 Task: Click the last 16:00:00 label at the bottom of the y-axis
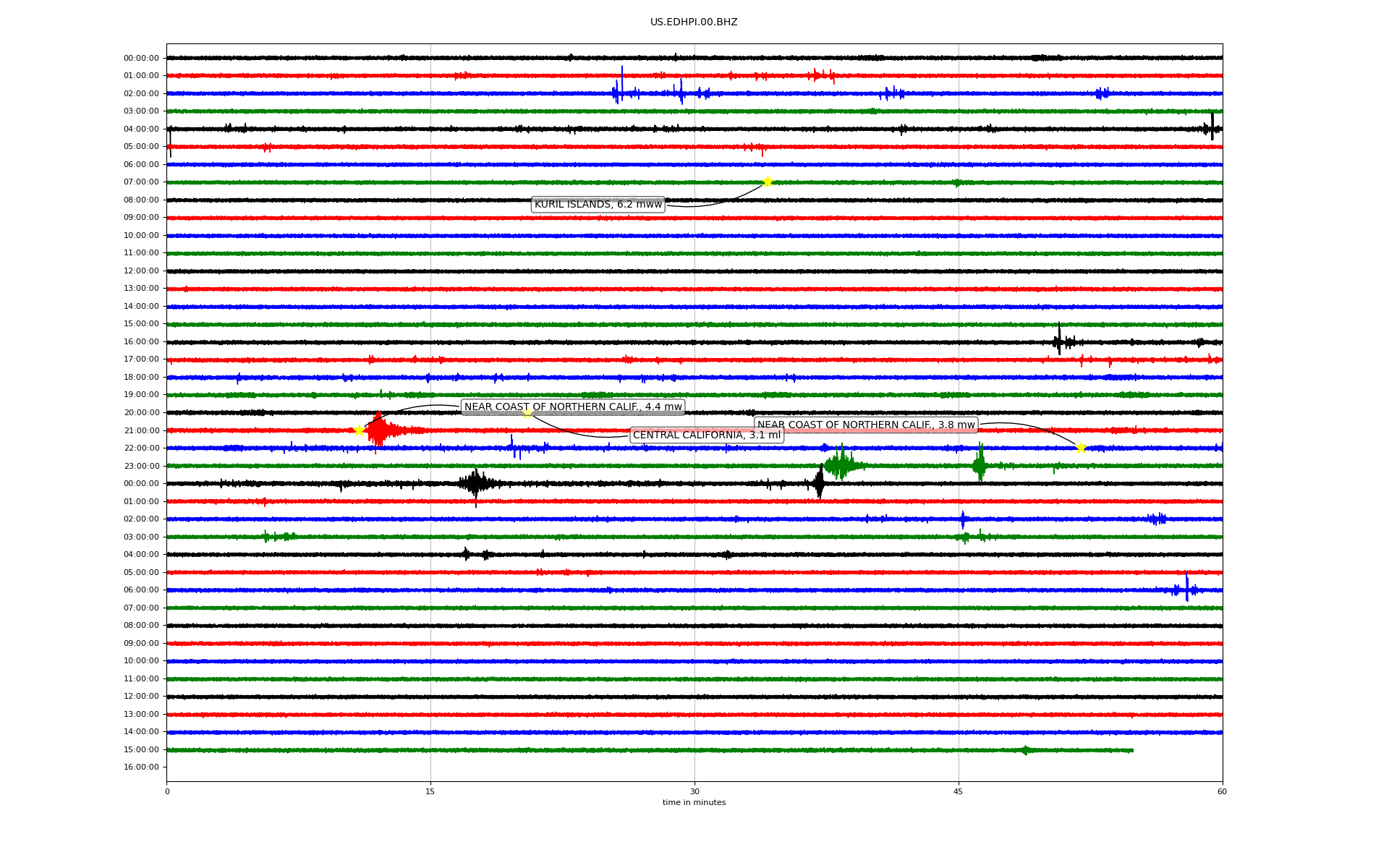pos(141,767)
